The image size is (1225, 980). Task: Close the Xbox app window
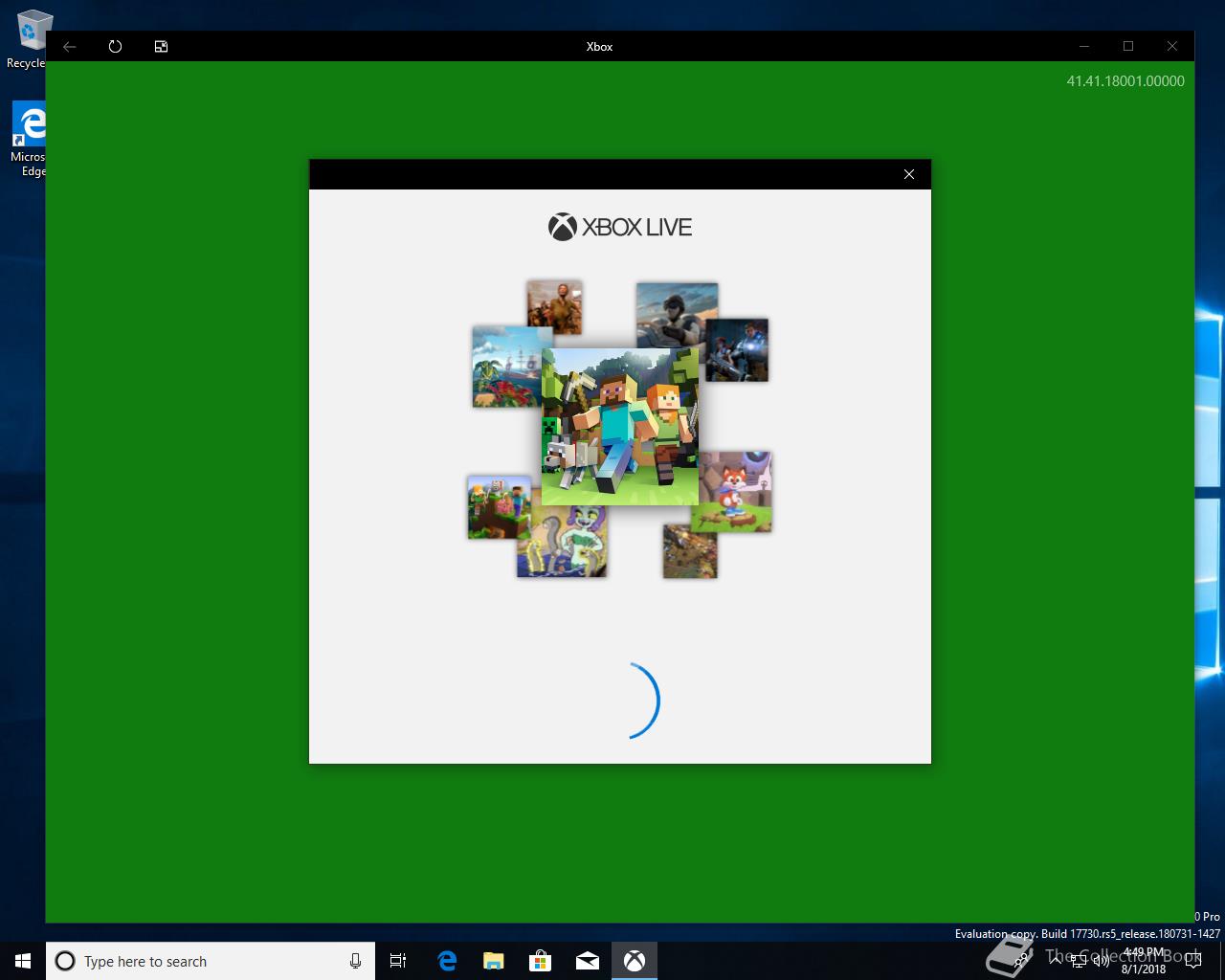1172,46
